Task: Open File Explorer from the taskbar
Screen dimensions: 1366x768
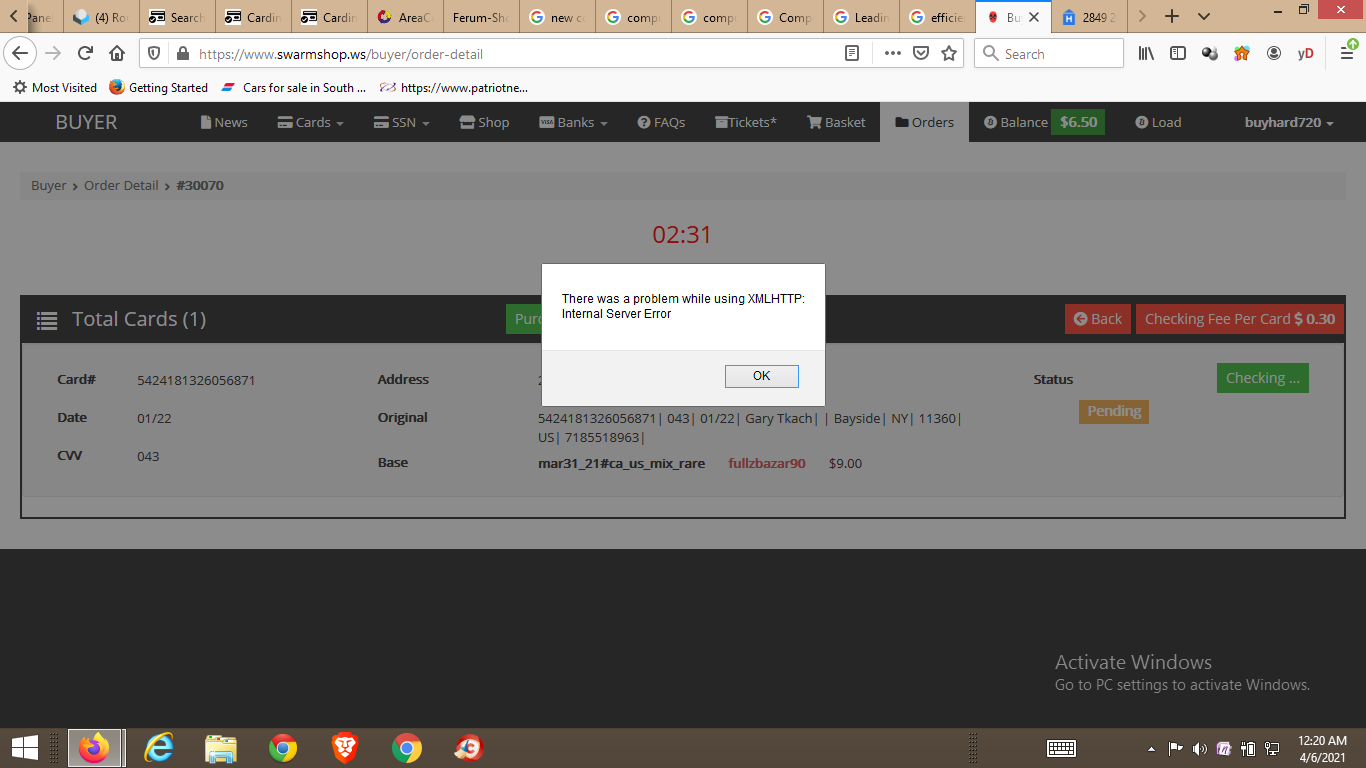Action: tap(220, 747)
